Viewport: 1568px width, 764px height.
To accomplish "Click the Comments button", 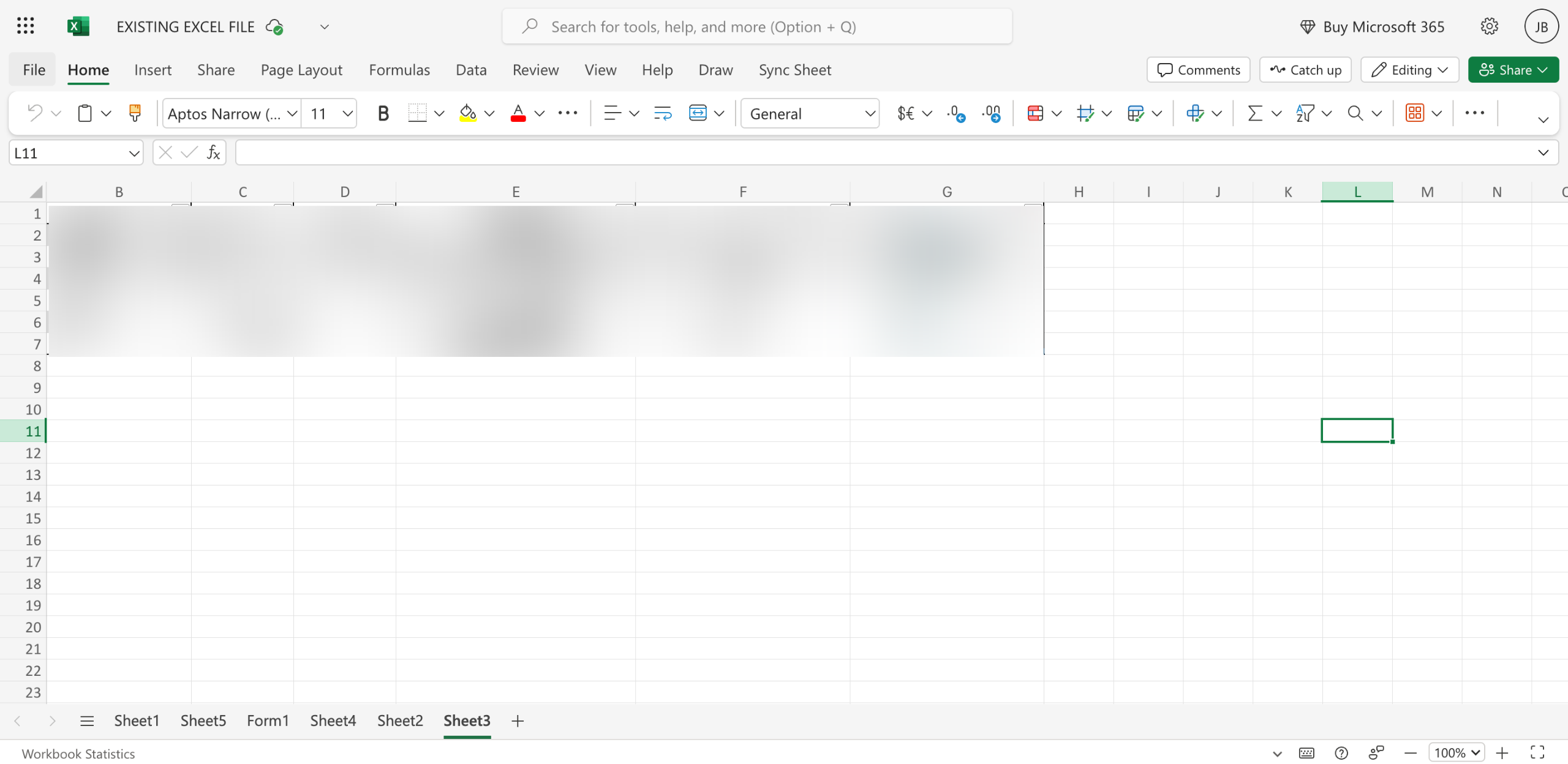I will (1198, 70).
